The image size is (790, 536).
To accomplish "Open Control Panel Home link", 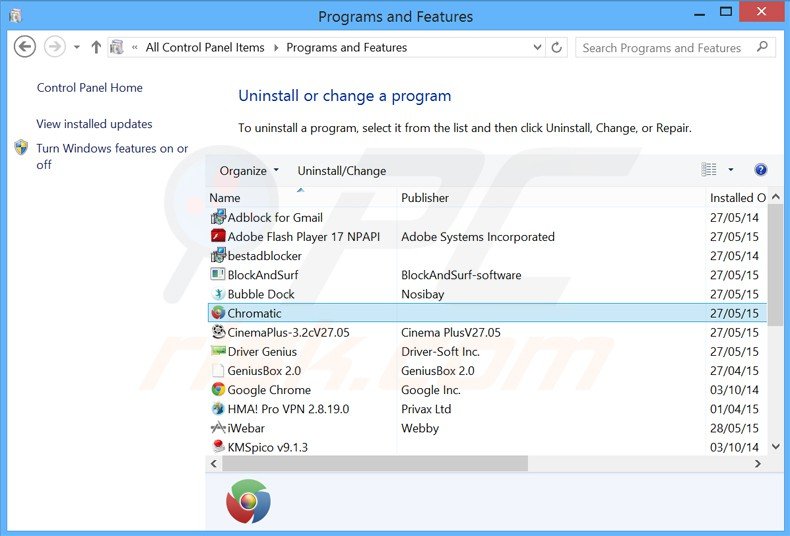I will [90, 88].
